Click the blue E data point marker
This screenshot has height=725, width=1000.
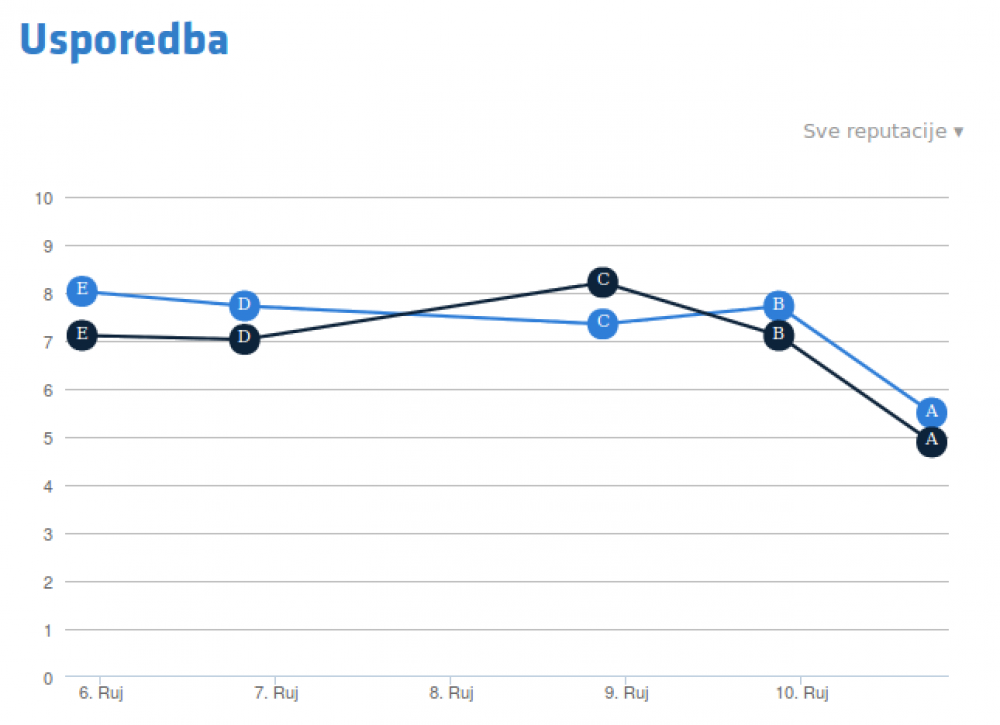(x=82, y=291)
